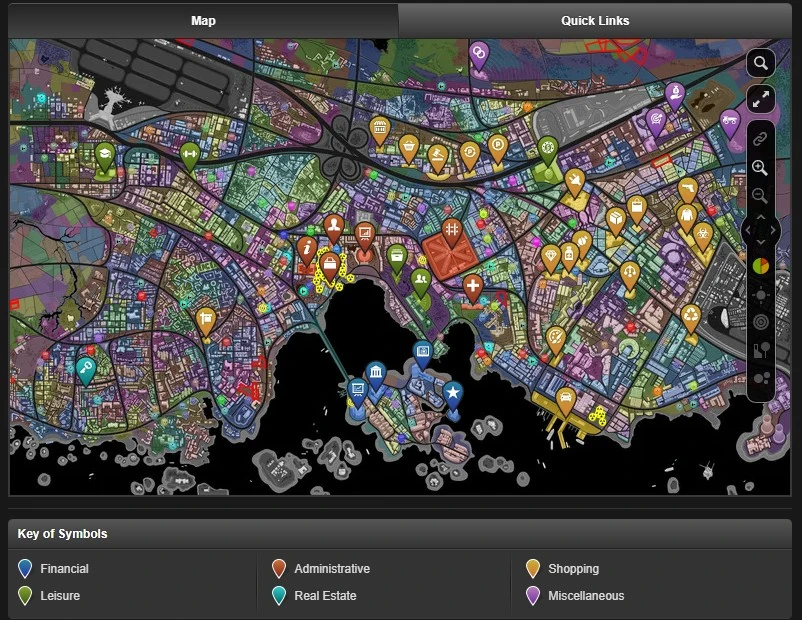The image size is (802, 620).
Task: Pan the map up with arrow control
Action: click(x=761, y=216)
